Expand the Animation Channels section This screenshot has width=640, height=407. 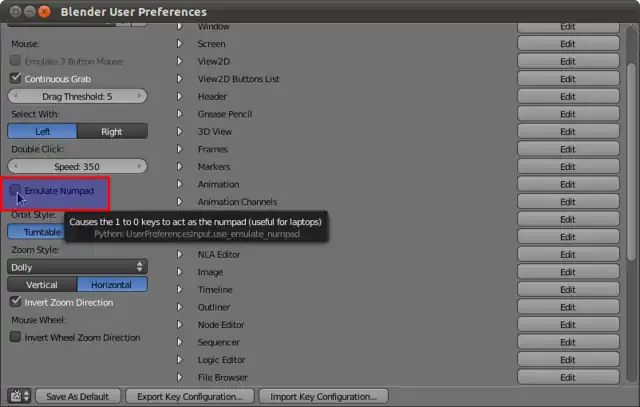click(180, 202)
